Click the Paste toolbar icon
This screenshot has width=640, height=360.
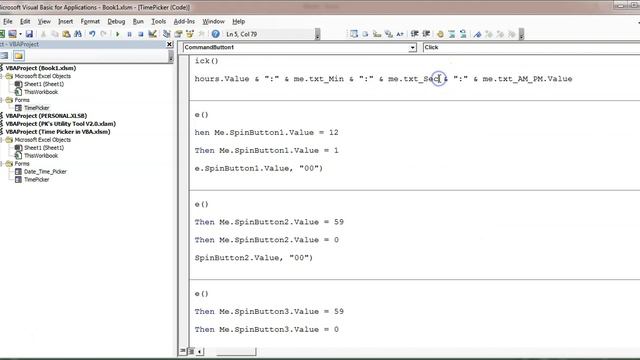(66, 34)
